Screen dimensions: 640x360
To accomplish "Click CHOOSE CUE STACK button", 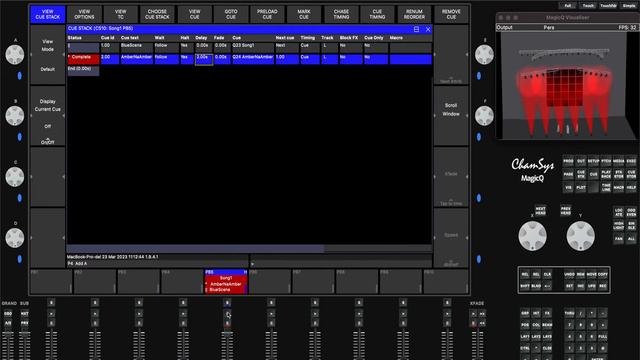I will click(x=157, y=14).
